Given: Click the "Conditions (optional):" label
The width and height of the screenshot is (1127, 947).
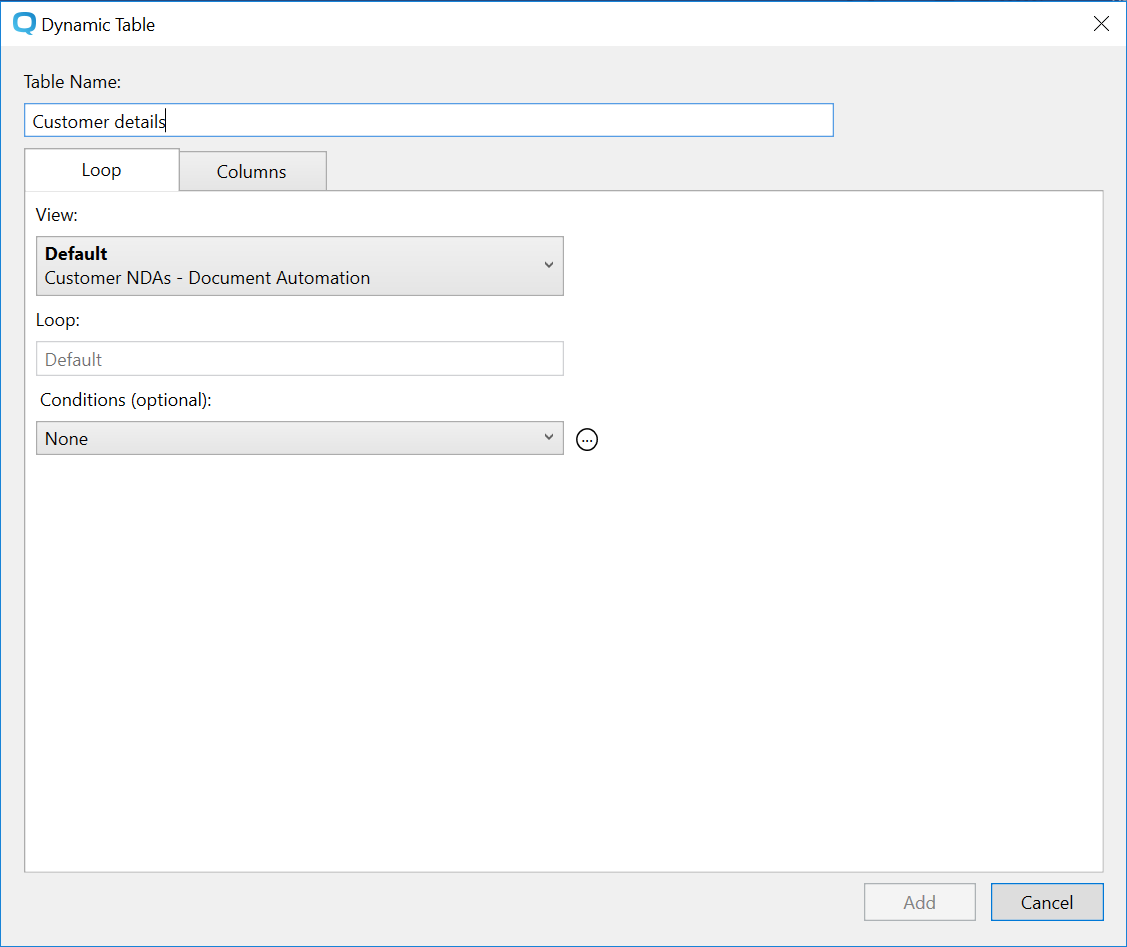Looking at the screenshot, I should (126, 399).
